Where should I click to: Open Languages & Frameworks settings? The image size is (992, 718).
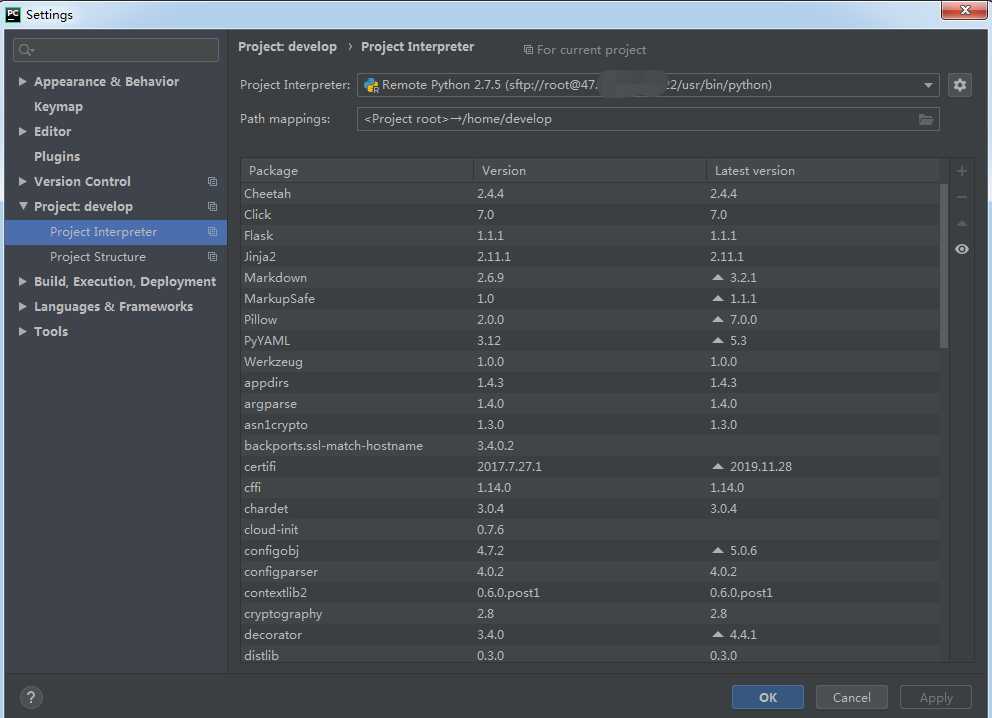point(113,307)
